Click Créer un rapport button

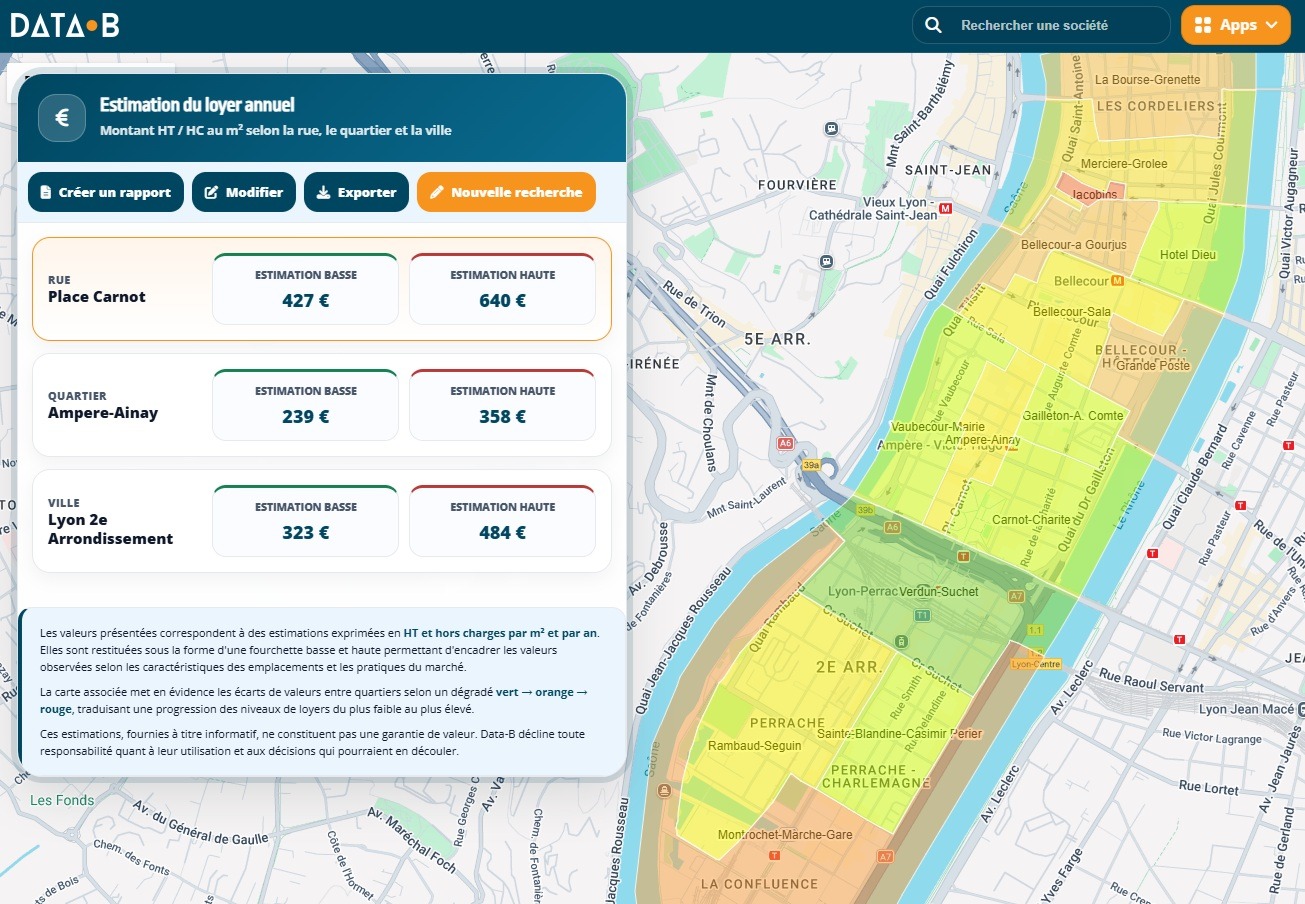click(x=106, y=192)
